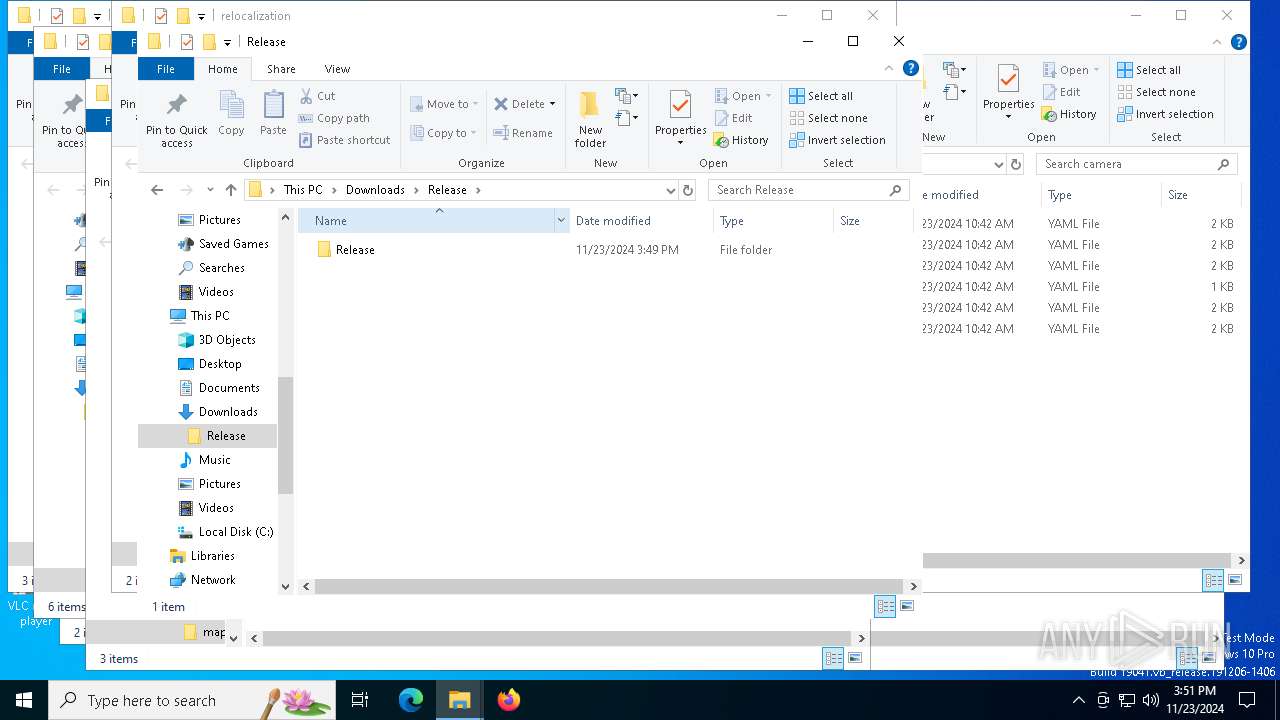Click History in the camera window ribbon

pos(1070,114)
